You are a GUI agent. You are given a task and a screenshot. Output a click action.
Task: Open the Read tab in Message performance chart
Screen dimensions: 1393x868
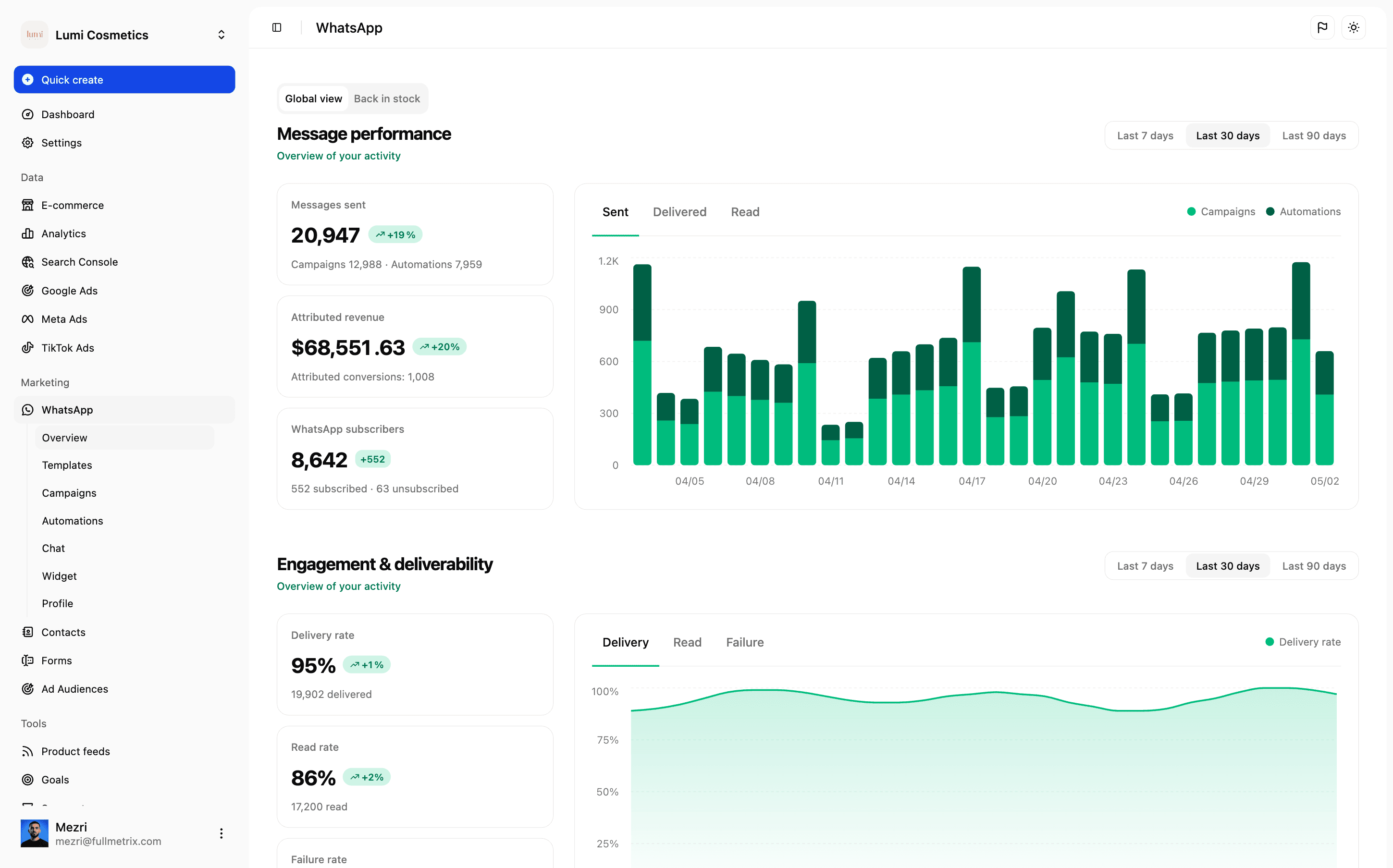[745, 212]
